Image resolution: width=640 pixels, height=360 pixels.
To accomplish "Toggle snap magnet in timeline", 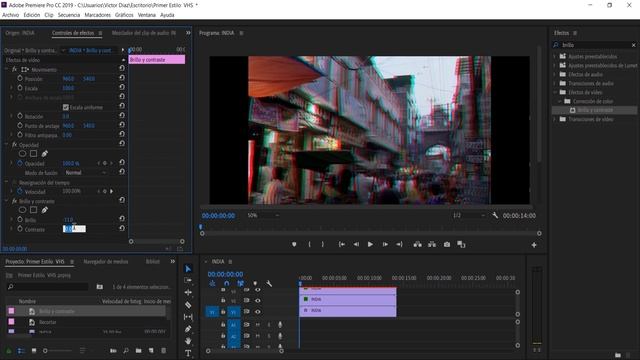I will click(227, 283).
